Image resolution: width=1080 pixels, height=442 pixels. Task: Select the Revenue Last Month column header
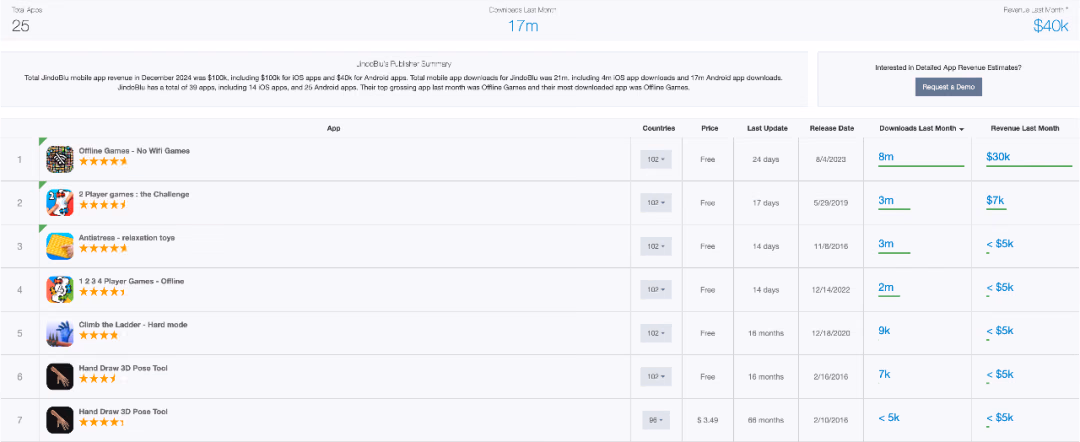coord(1025,128)
